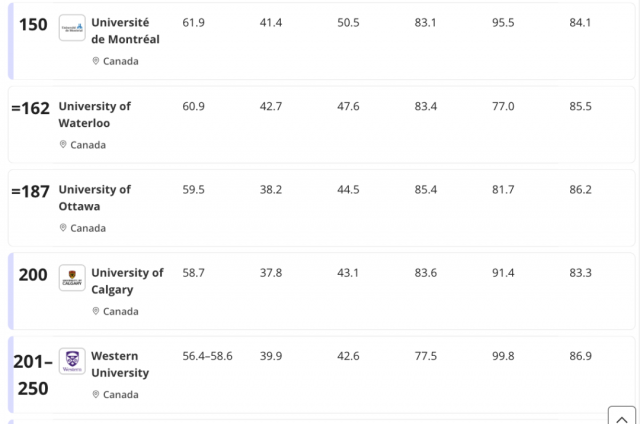Click the location pin under University of Ottawa
The image size is (640, 424).
[x=63, y=228]
